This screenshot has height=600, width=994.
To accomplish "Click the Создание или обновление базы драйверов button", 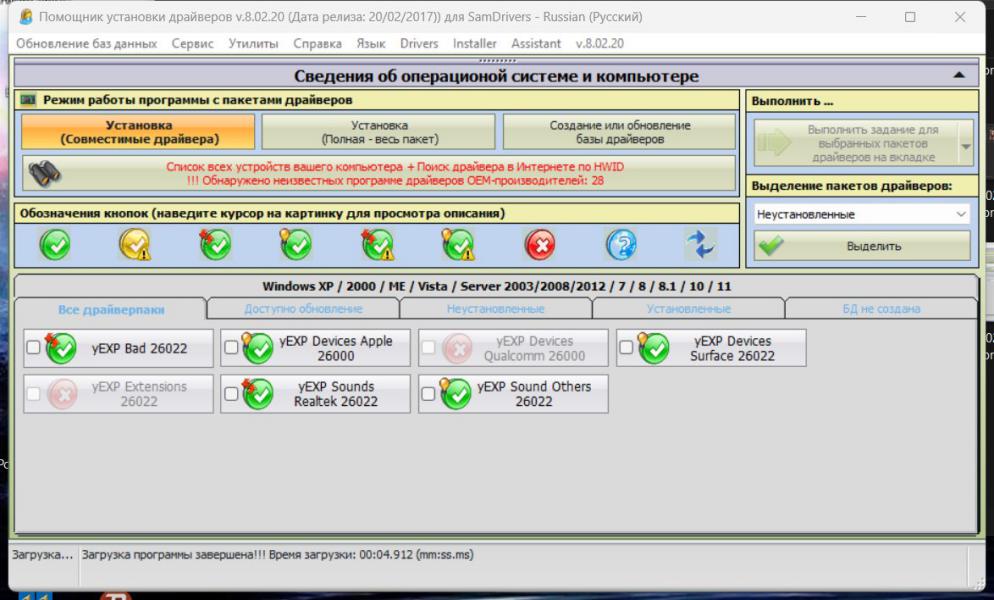I will 619,132.
